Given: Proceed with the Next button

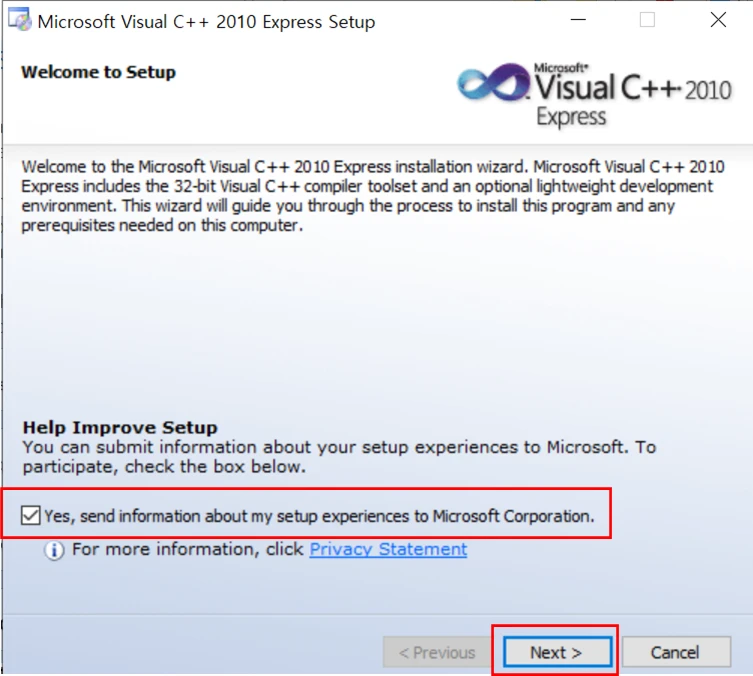Looking at the screenshot, I should [x=556, y=652].
